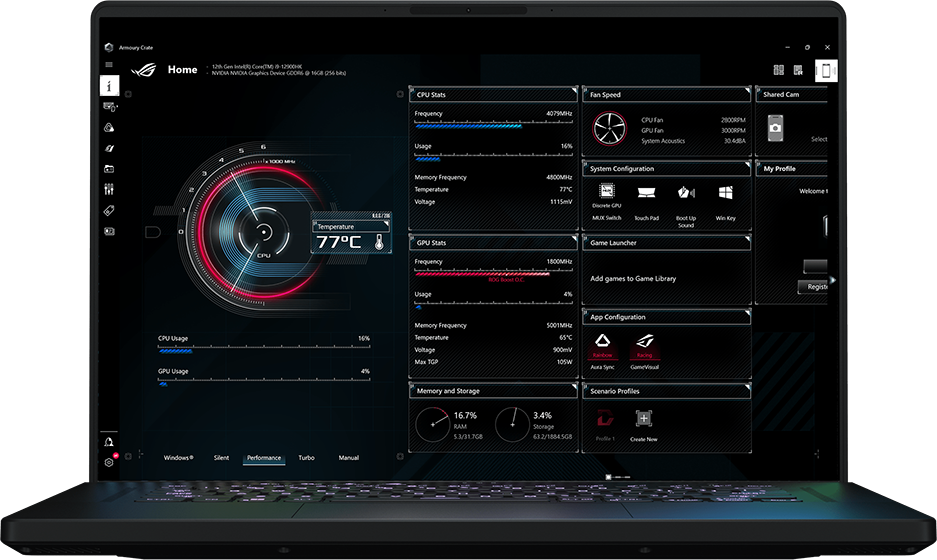Open the Featured deals tag icon

coord(109,210)
